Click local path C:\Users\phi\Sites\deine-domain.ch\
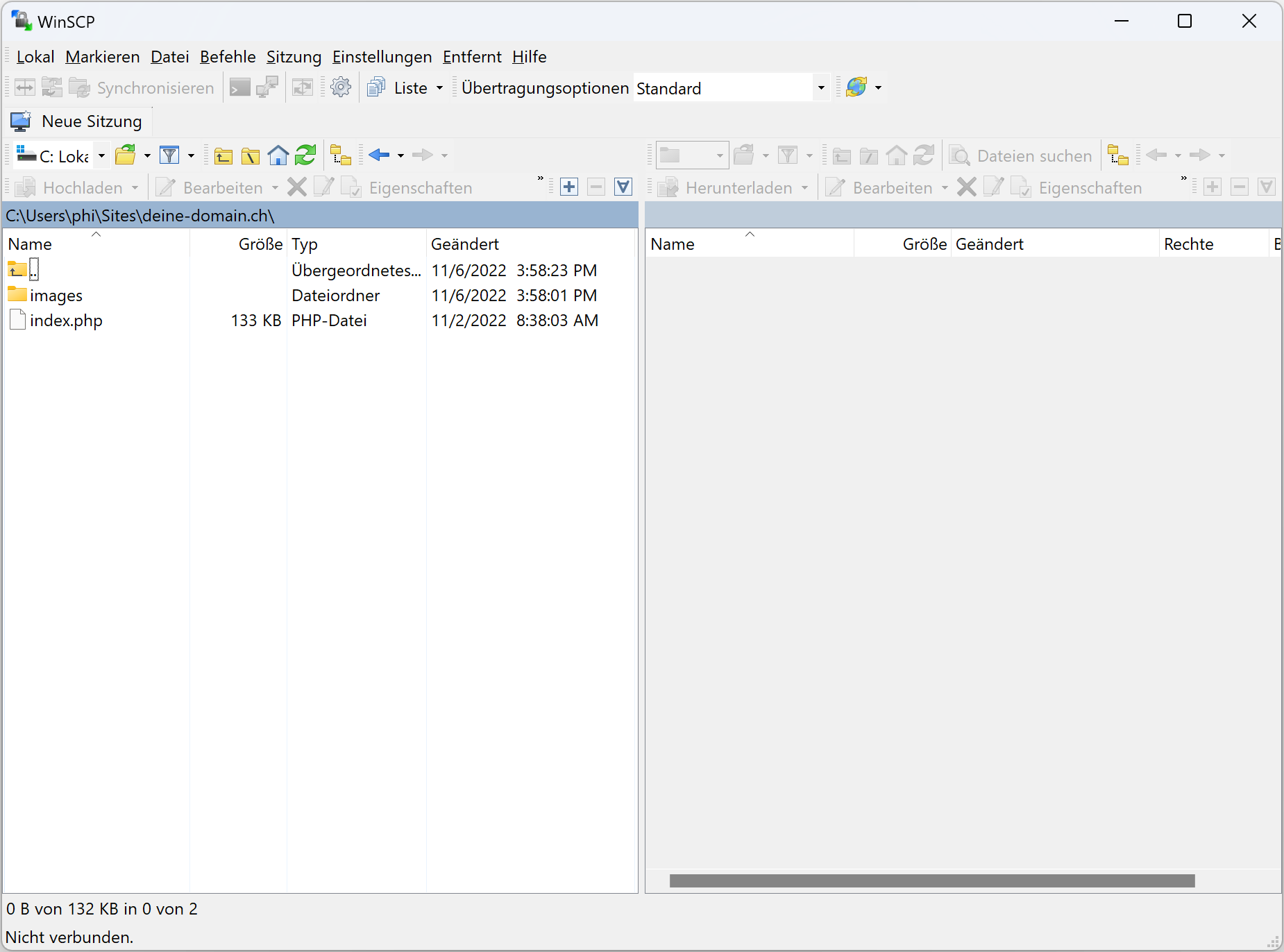 pyautogui.click(x=140, y=216)
